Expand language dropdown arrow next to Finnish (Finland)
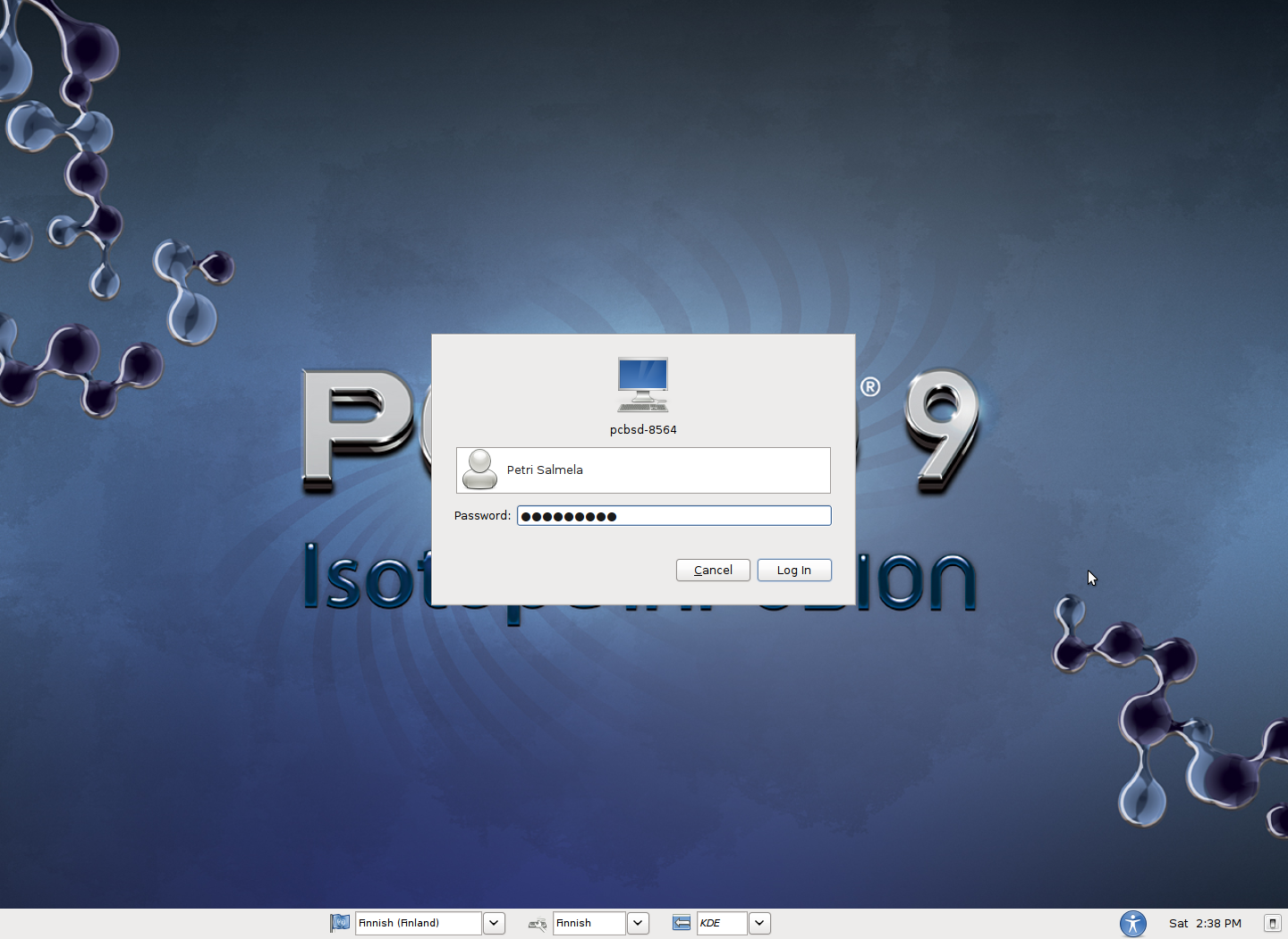This screenshot has height=939, width=1288. click(495, 923)
